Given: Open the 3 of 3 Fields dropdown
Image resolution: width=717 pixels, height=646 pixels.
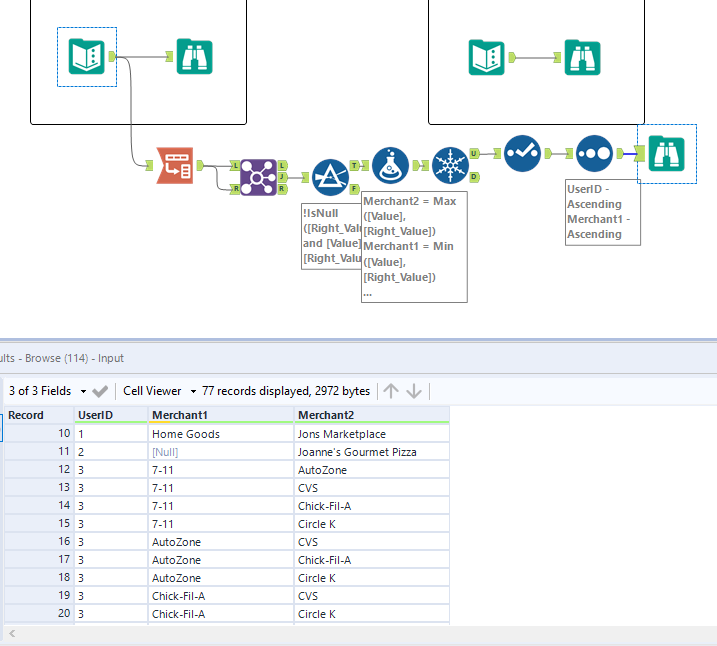Looking at the screenshot, I should pos(48,391).
